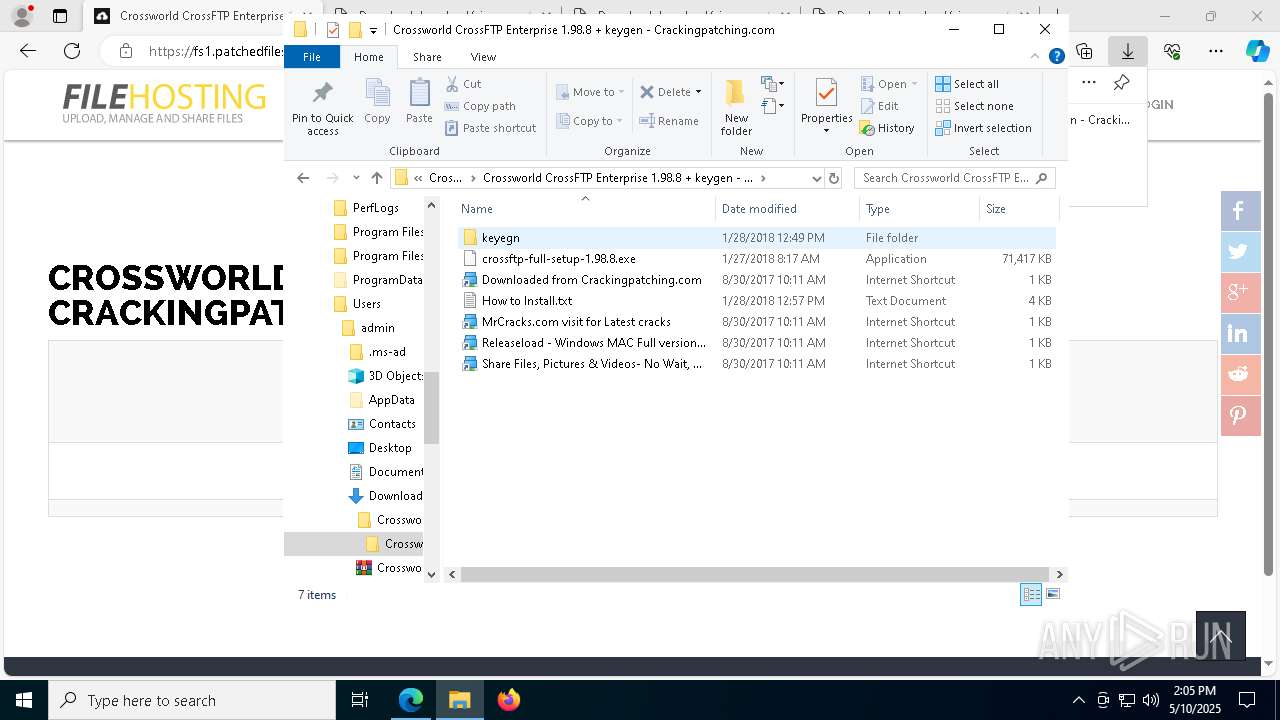Click the Paste ribbon icon

pos(419,102)
